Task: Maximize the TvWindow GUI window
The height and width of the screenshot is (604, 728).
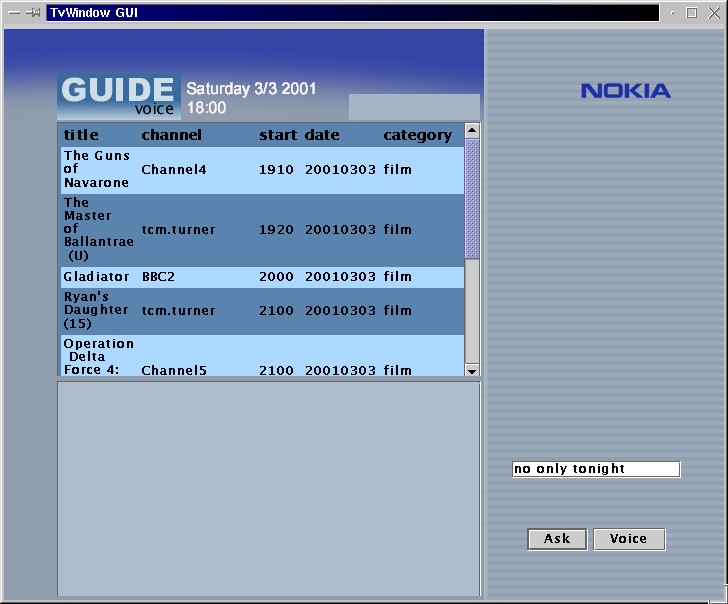Action: point(692,13)
